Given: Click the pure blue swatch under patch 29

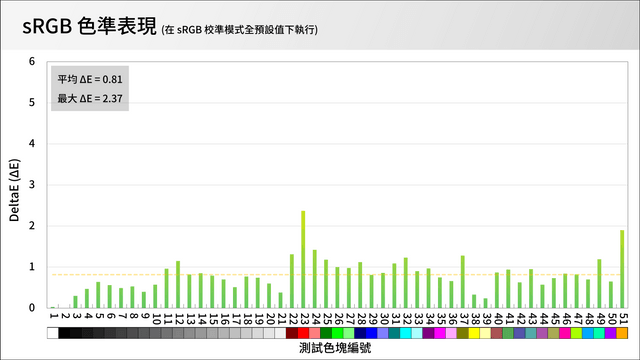Looking at the screenshot, I should pyautogui.click(x=372, y=333).
